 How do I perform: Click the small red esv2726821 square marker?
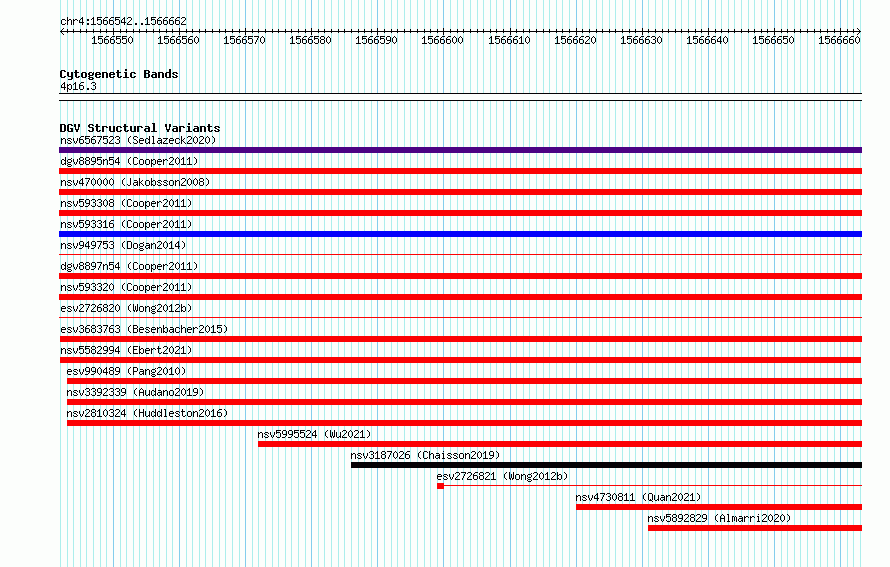(x=440, y=486)
